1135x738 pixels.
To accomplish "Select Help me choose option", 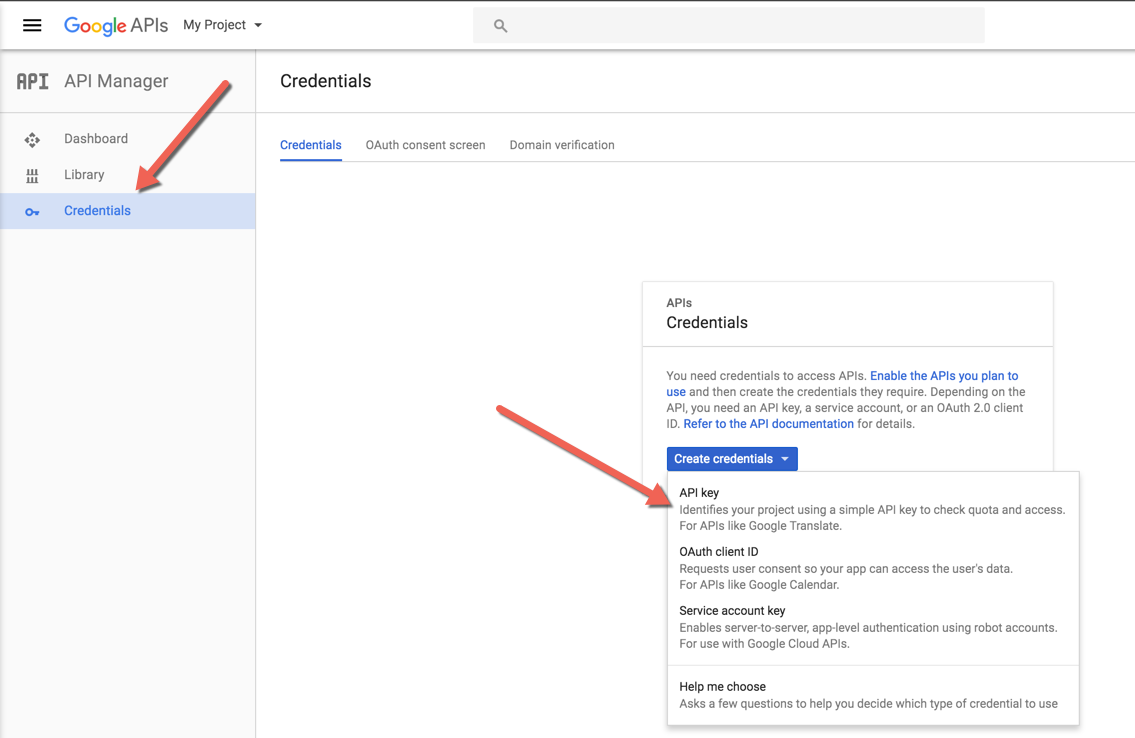I will click(x=872, y=695).
